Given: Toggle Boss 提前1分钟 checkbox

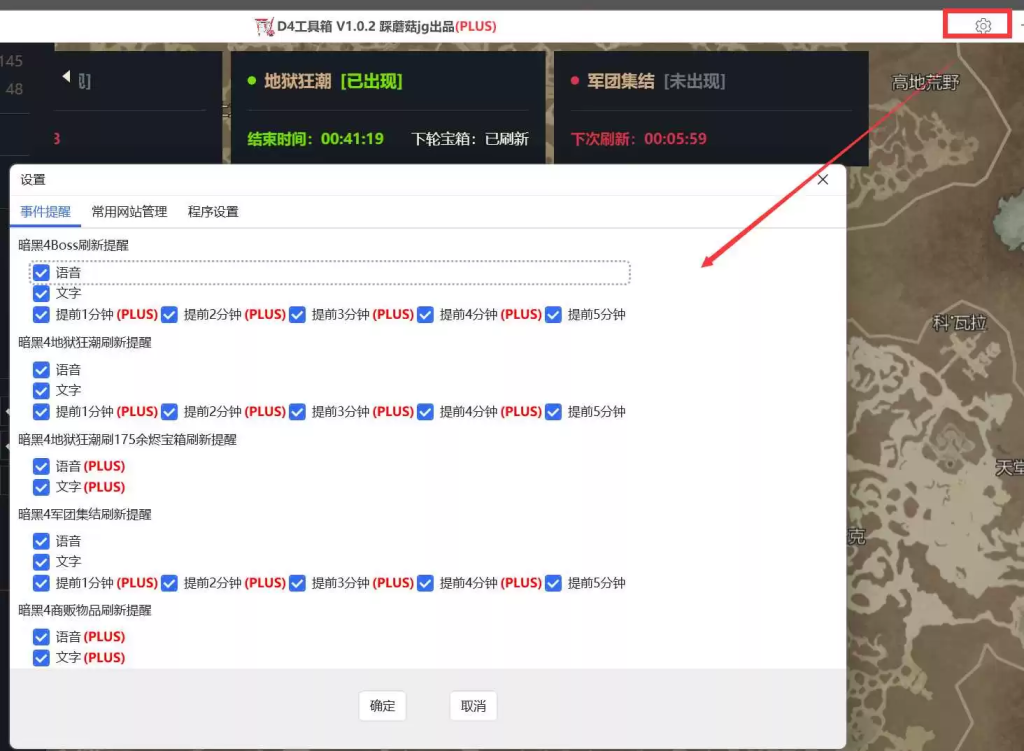Looking at the screenshot, I should point(41,315).
